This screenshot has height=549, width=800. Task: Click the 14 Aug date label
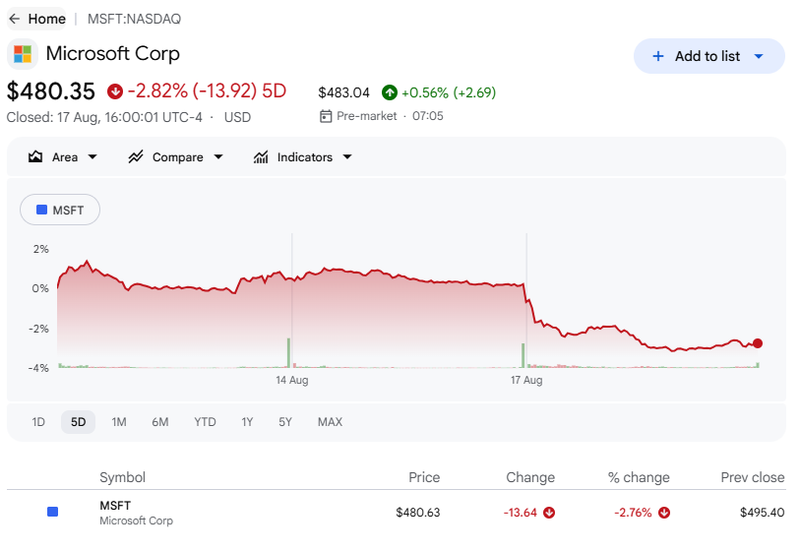292,380
